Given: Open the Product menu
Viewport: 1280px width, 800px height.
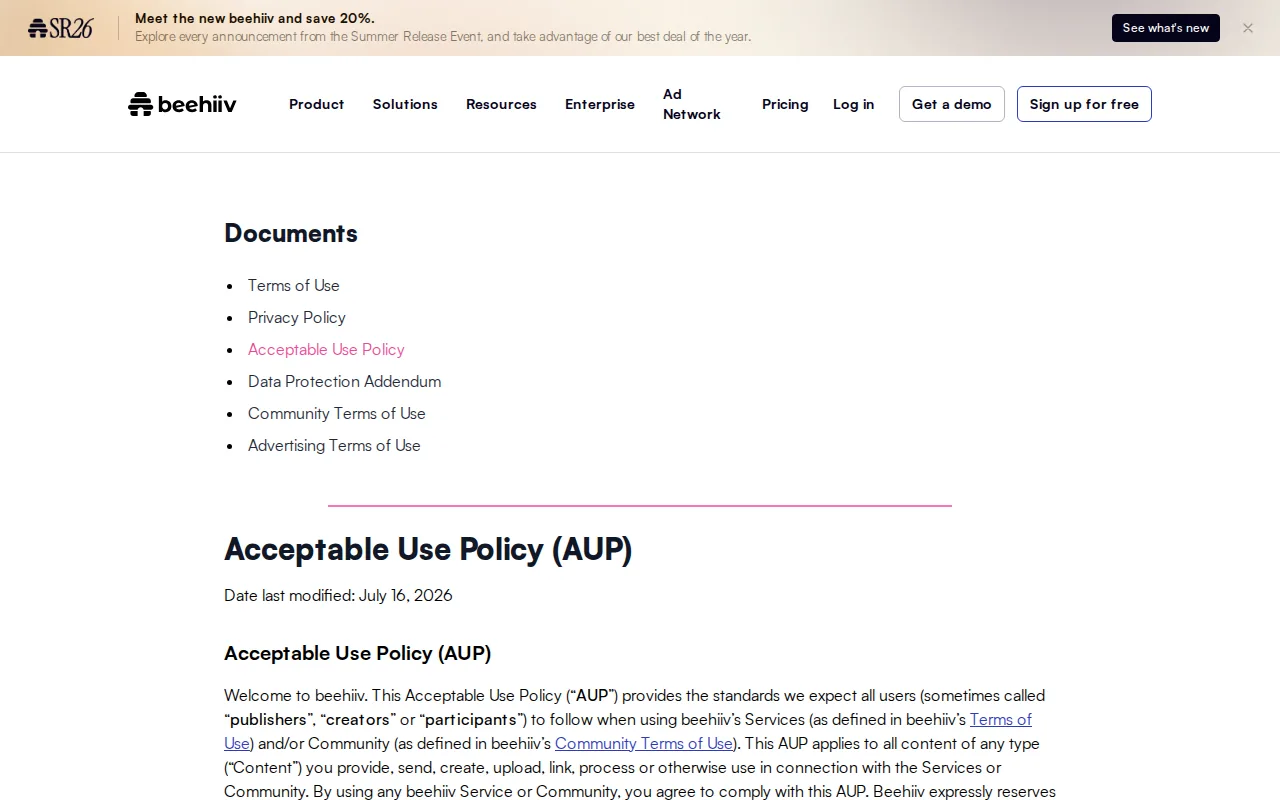Looking at the screenshot, I should [316, 104].
